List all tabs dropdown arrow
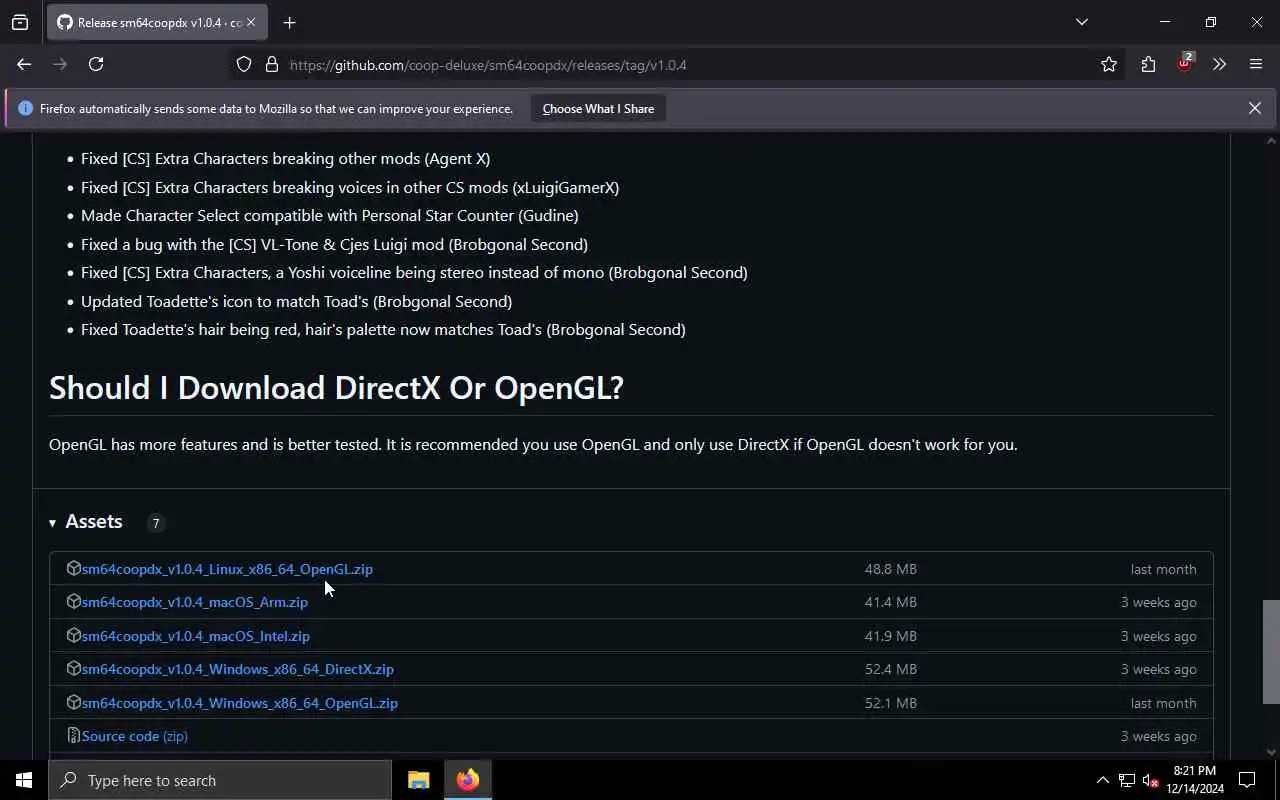Viewport: 1280px width, 800px height. [1081, 22]
